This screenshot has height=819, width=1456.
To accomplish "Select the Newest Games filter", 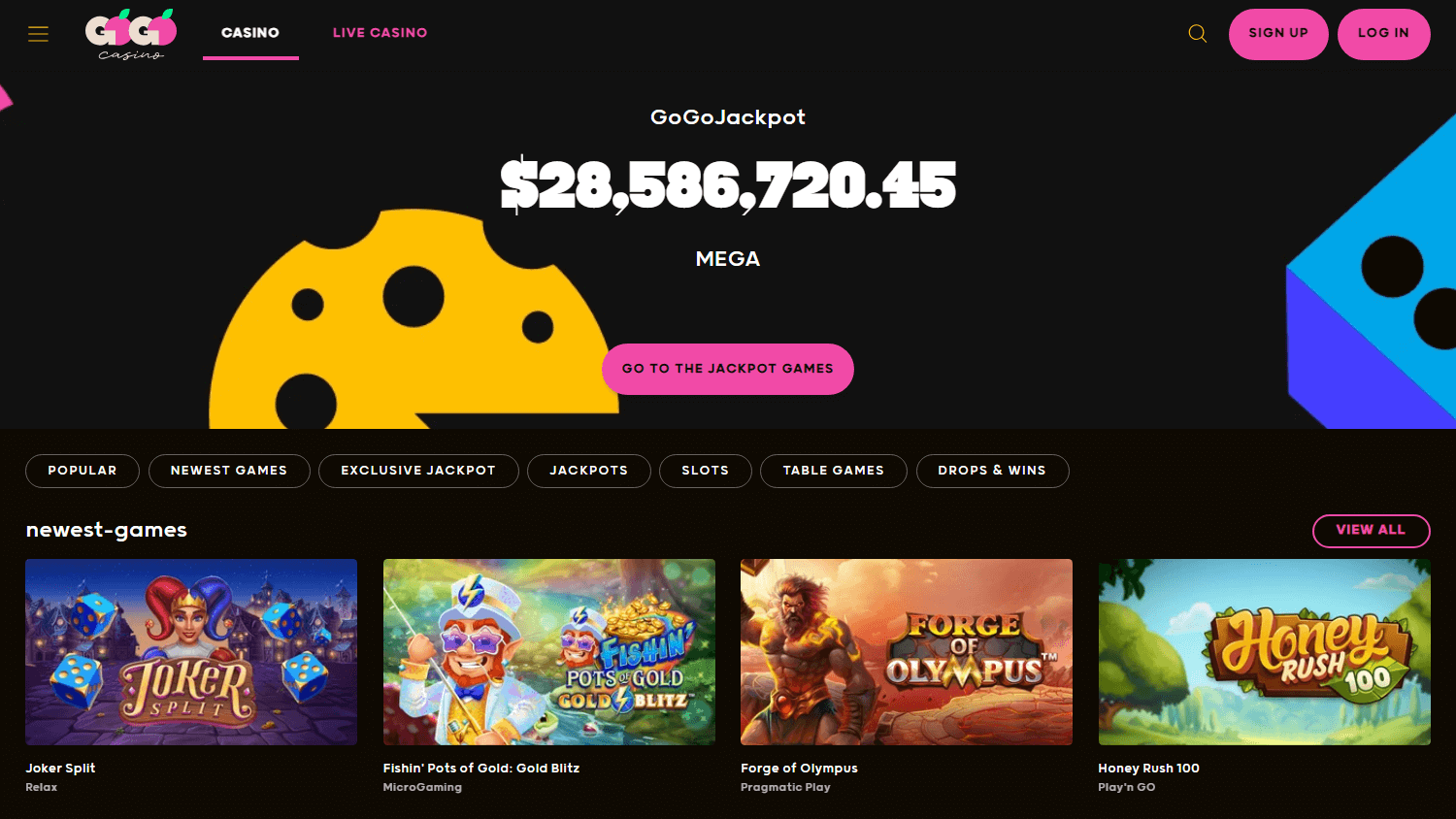I will (x=229, y=471).
